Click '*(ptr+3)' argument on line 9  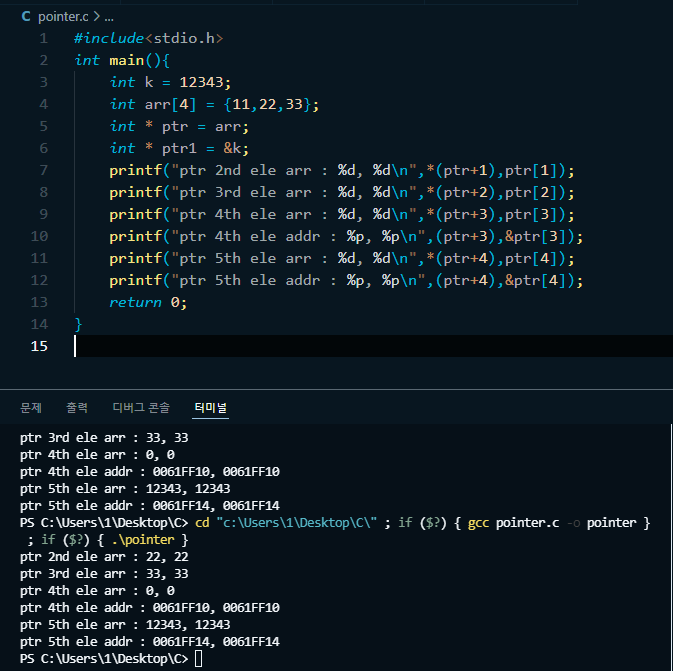[x=461, y=215]
